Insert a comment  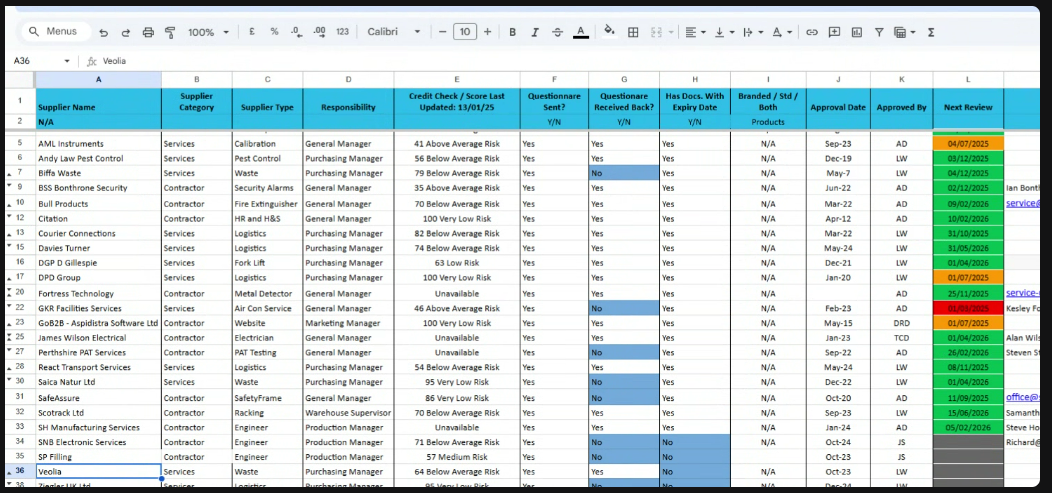point(834,32)
